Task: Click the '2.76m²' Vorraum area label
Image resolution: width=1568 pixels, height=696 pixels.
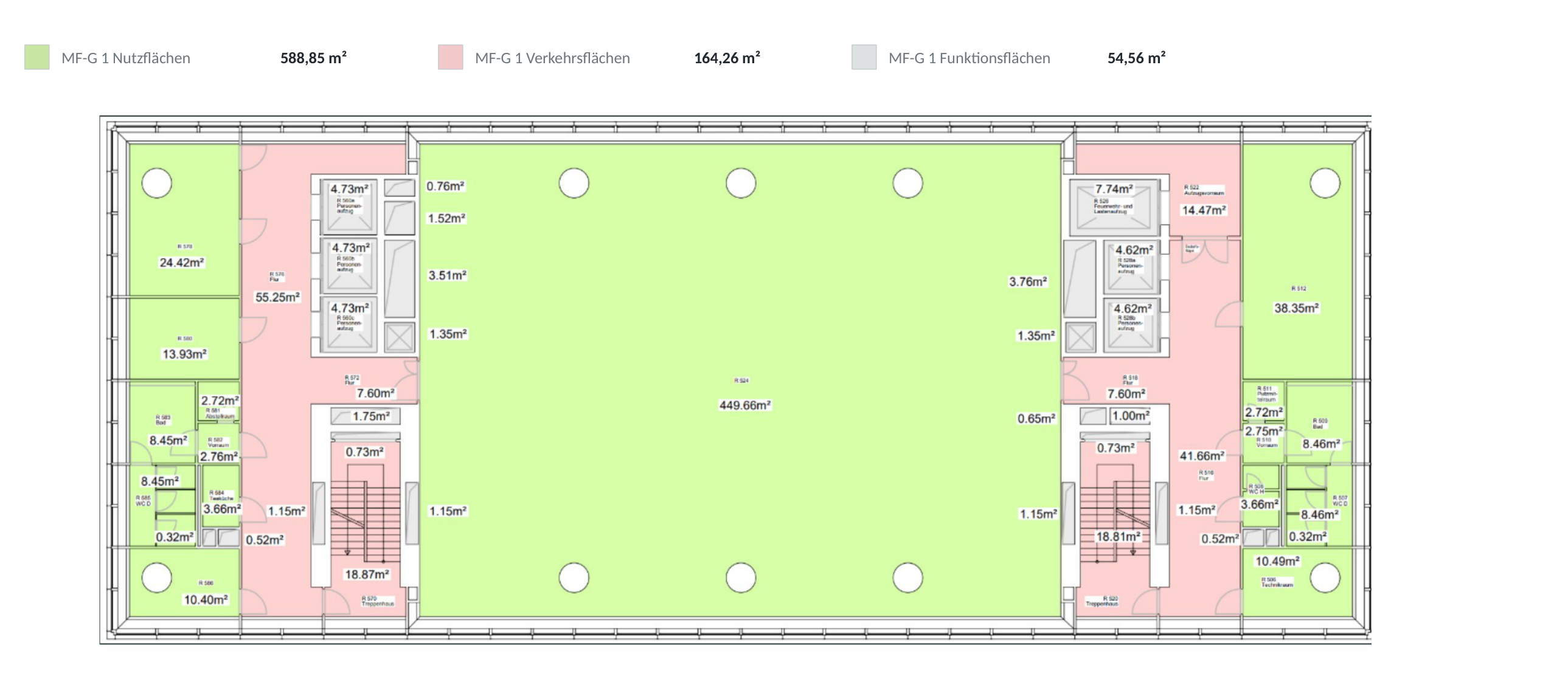Action: tap(219, 457)
